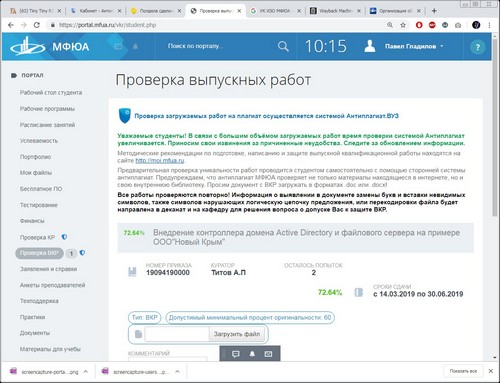The width and height of the screenshot is (500, 383).
Task: Click the Тип: ВКР tag
Action: point(144,318)
